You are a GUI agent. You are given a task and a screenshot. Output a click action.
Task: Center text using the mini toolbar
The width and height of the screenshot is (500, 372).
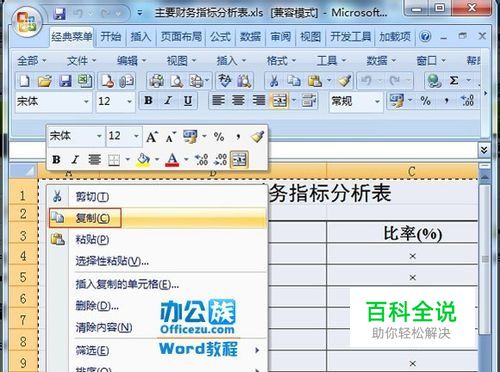click(95, 160)
